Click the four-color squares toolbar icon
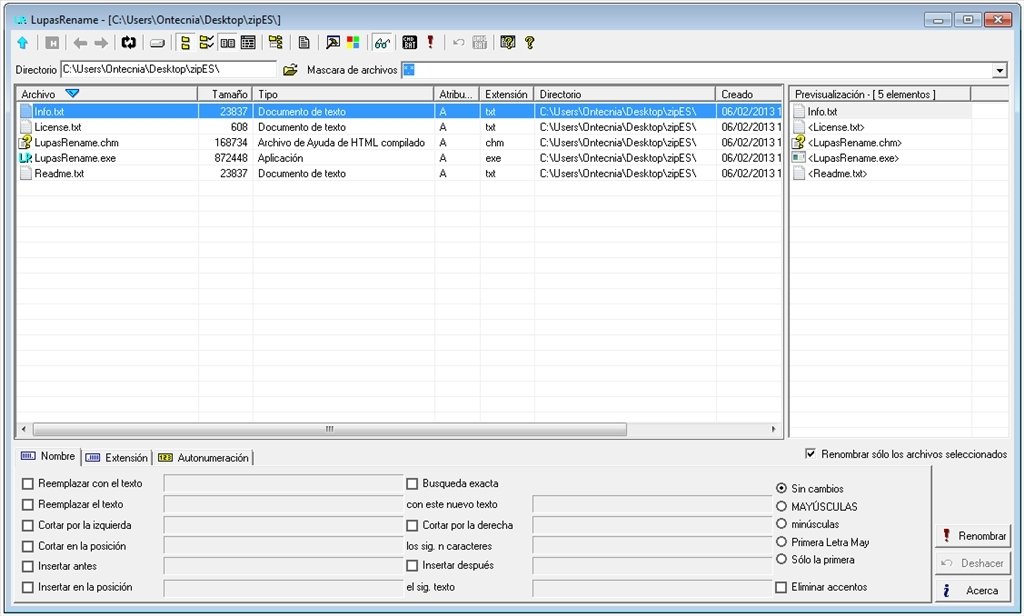 pyautogui.click(x=353, y=43)
